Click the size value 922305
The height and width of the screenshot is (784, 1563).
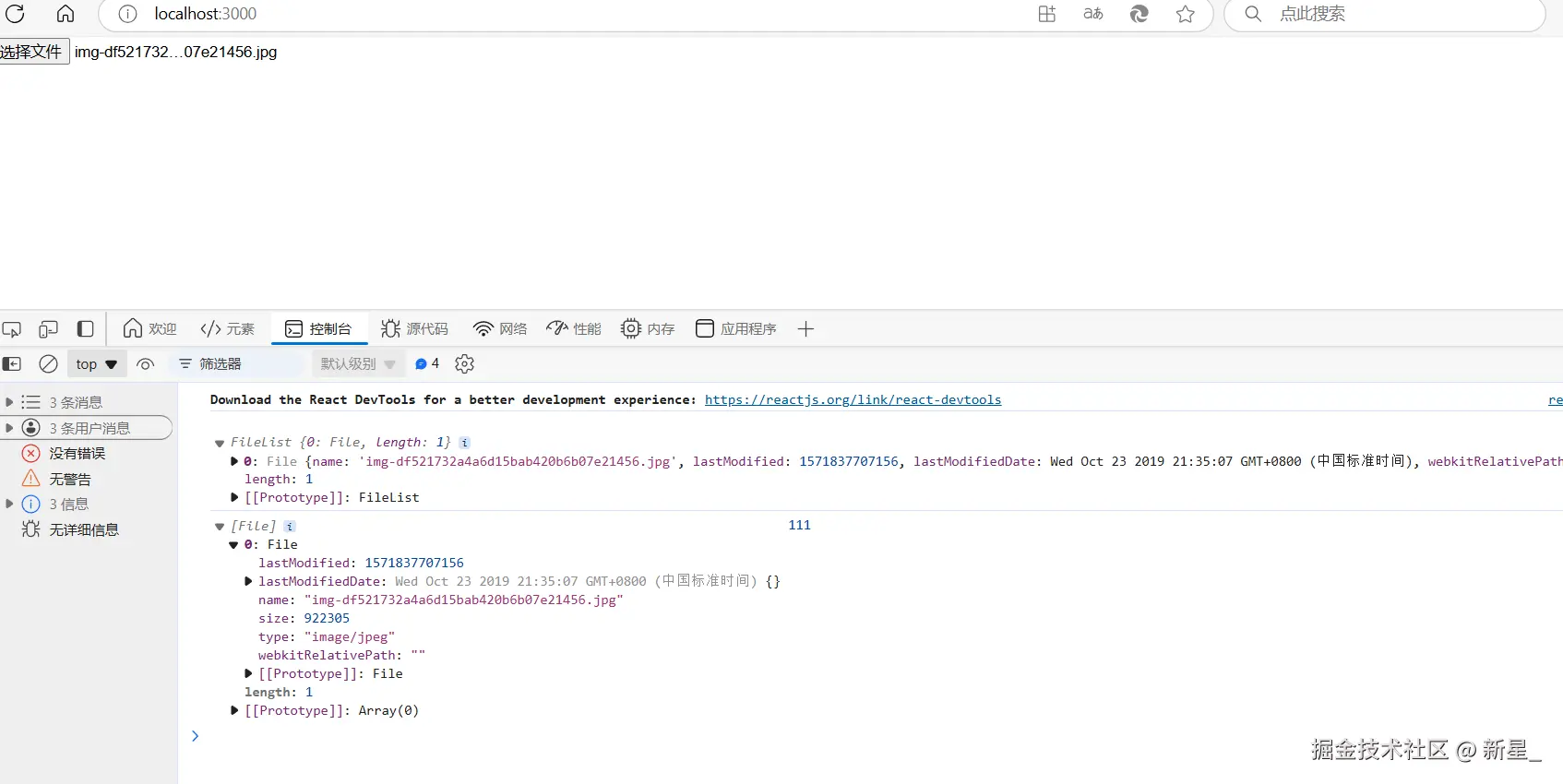[327, 619]
